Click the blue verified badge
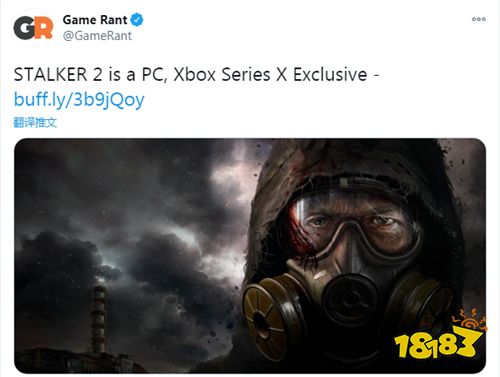The width and height of the screenshot is (500, 377). [x=137, y=20]
